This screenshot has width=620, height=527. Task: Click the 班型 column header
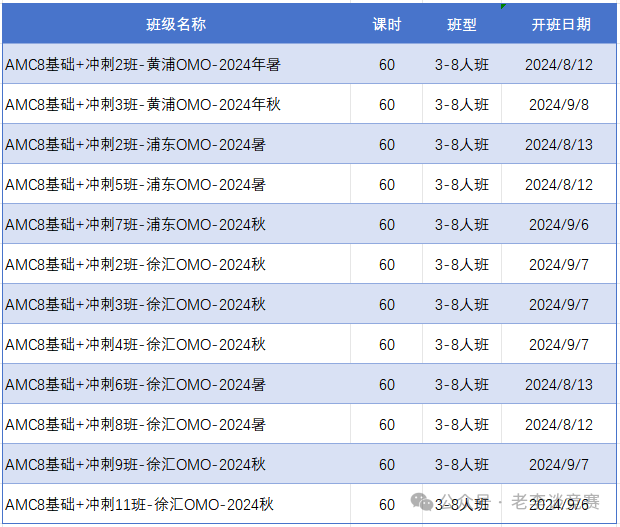(462, 25)
